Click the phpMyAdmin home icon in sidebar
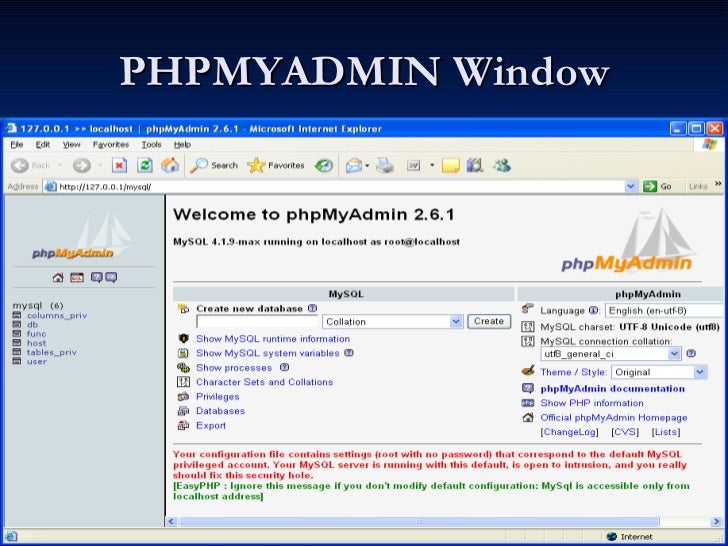Viewport: 728px width, 546px height. pyautogui.click(x=58, y=278)
